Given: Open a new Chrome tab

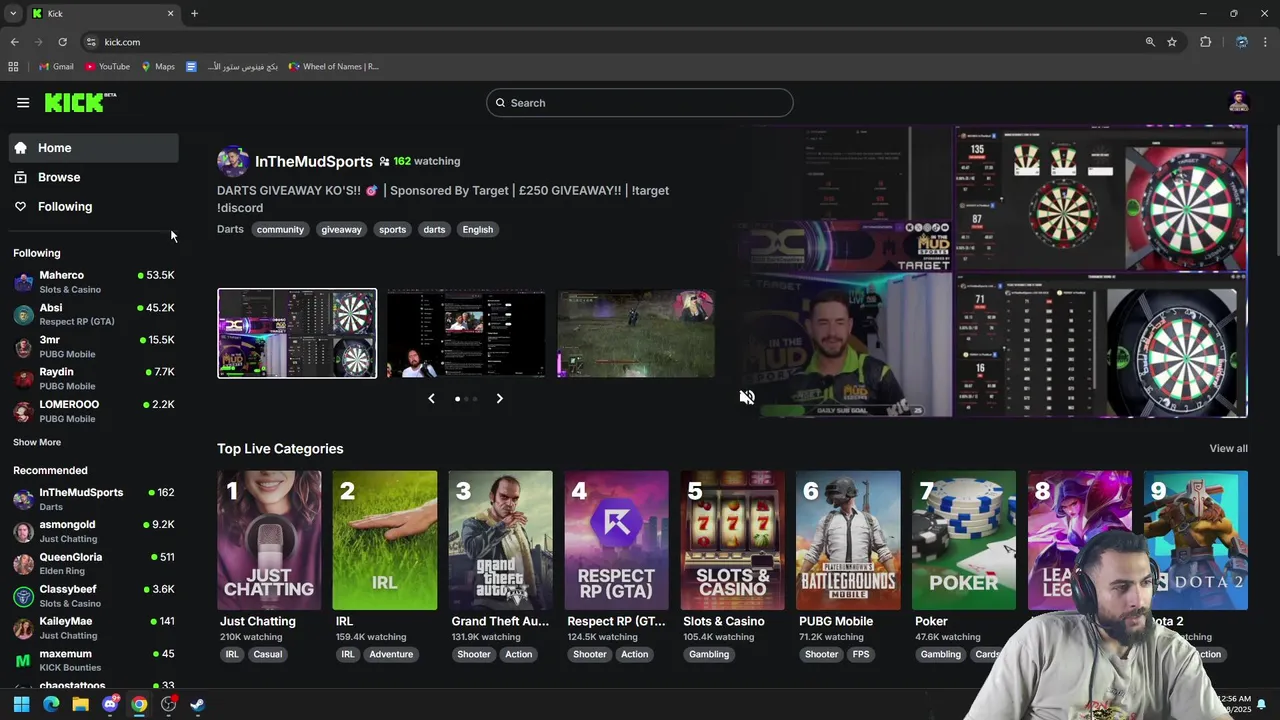Looking at the screenshot, I should coord(194,14).
